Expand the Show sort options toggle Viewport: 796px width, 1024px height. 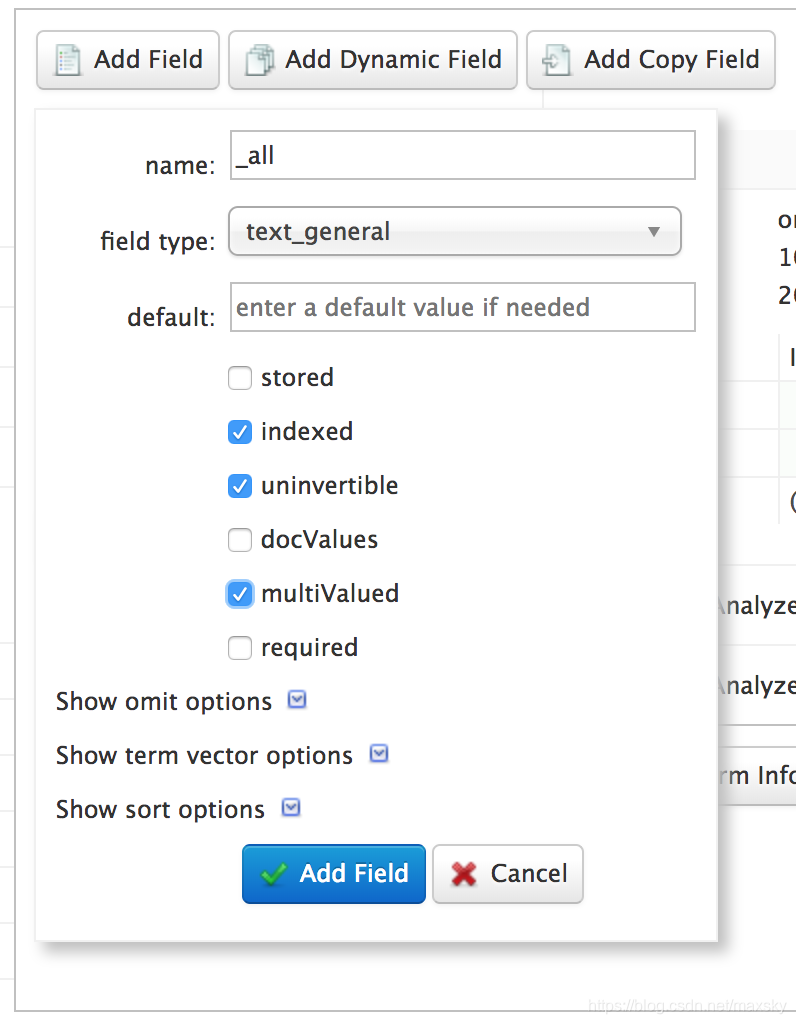coord(291,808)
